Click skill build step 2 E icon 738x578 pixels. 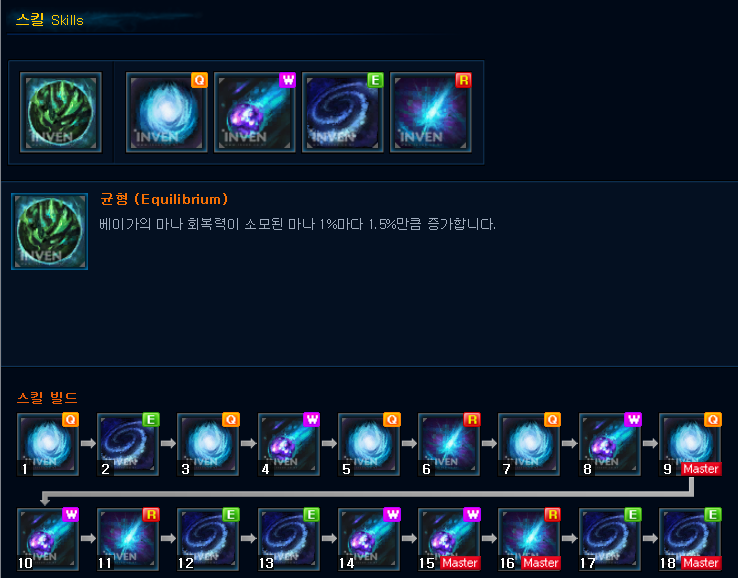(128, 444)
